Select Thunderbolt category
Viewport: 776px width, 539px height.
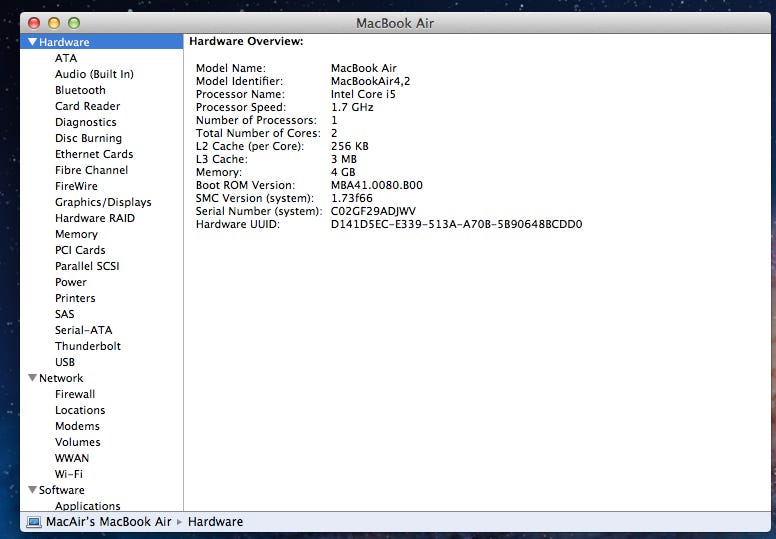88,346
